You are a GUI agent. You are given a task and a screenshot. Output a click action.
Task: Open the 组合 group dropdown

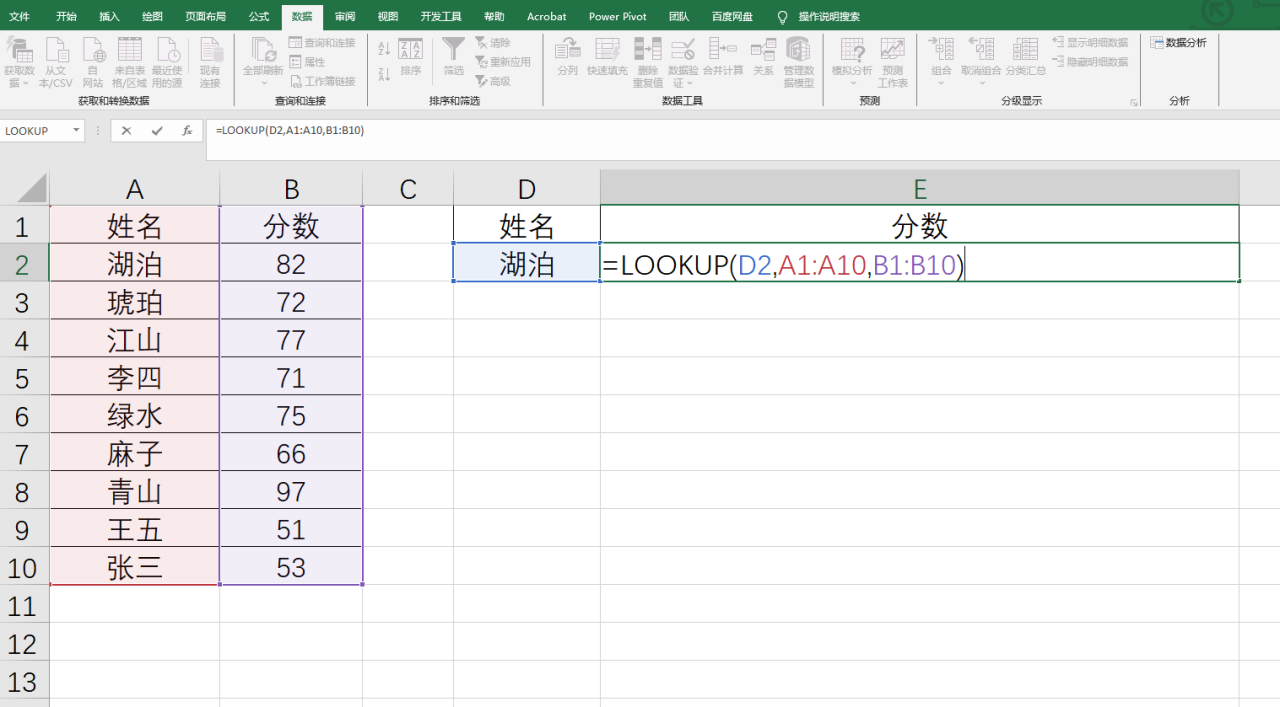[x=941, y=62]
